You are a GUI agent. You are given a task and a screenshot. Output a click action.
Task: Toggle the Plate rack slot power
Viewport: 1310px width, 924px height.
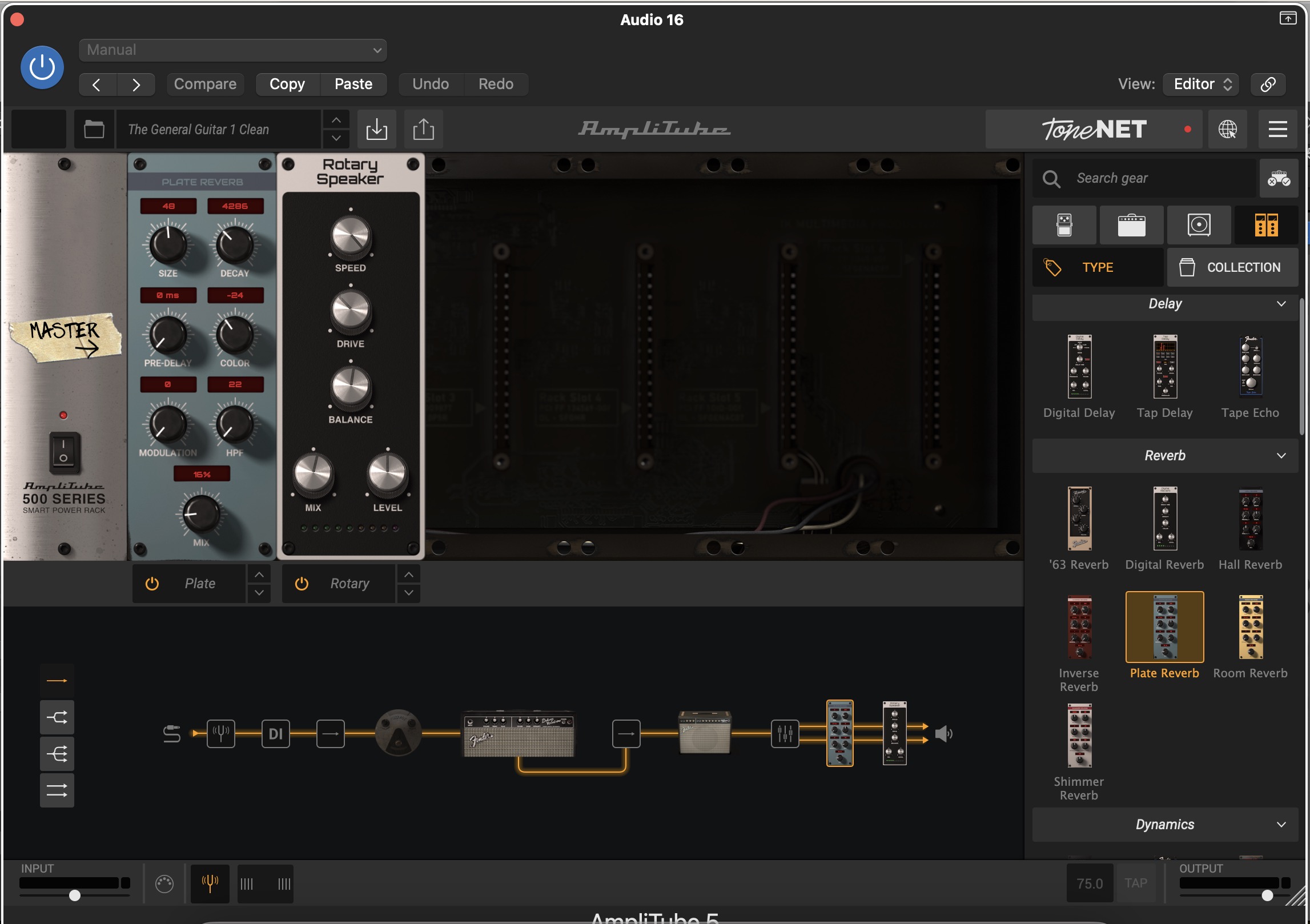tap(152, 584)
